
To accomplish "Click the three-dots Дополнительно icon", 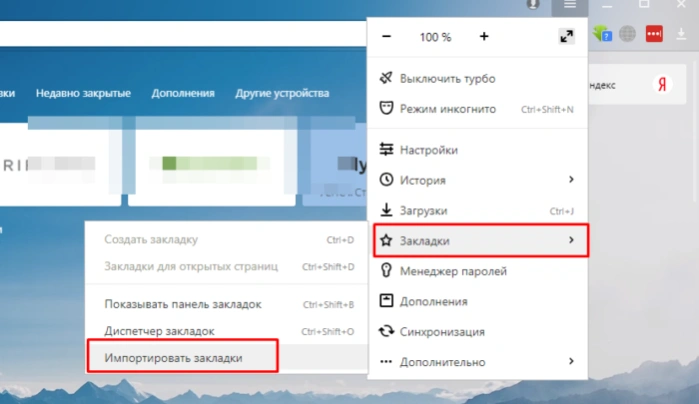I will (x=386, y=362).
